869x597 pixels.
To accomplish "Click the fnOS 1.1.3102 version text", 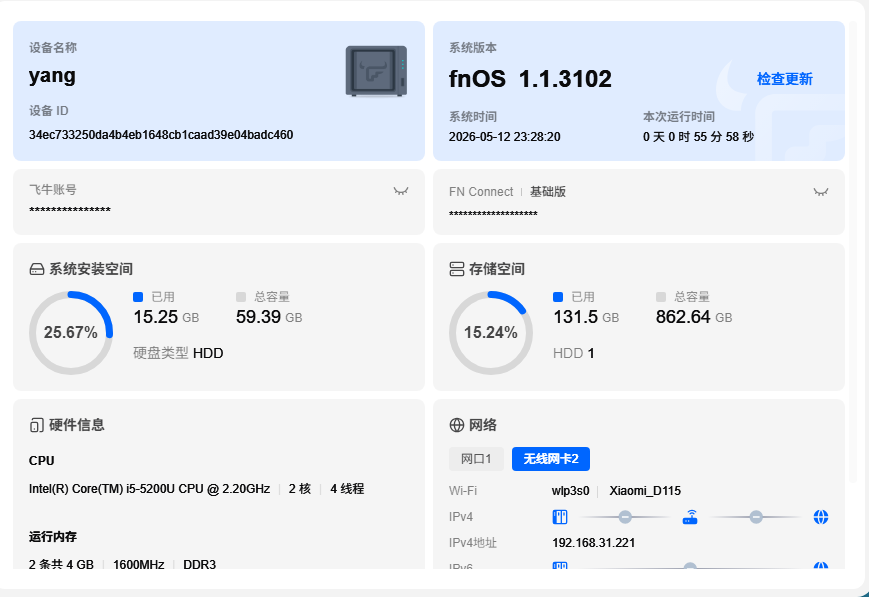I will pos(530,79).
